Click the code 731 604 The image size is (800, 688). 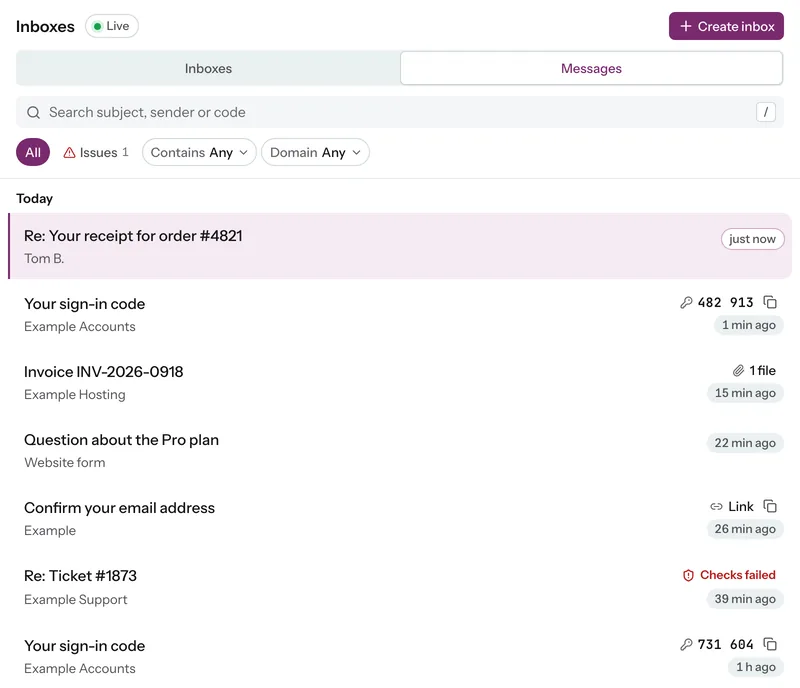pos(725,645)
